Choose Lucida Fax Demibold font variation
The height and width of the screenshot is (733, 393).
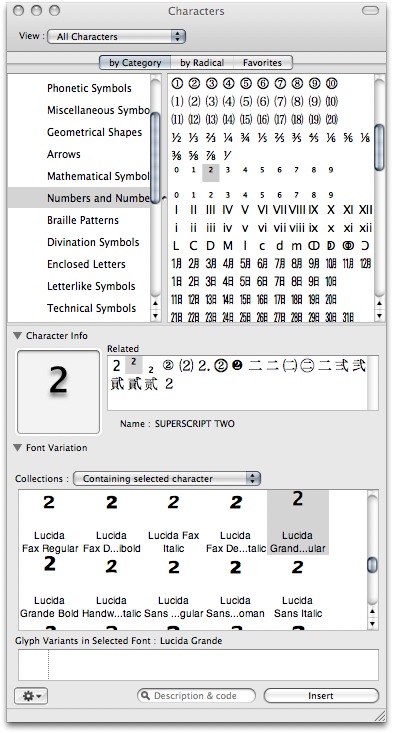(111, 523)
